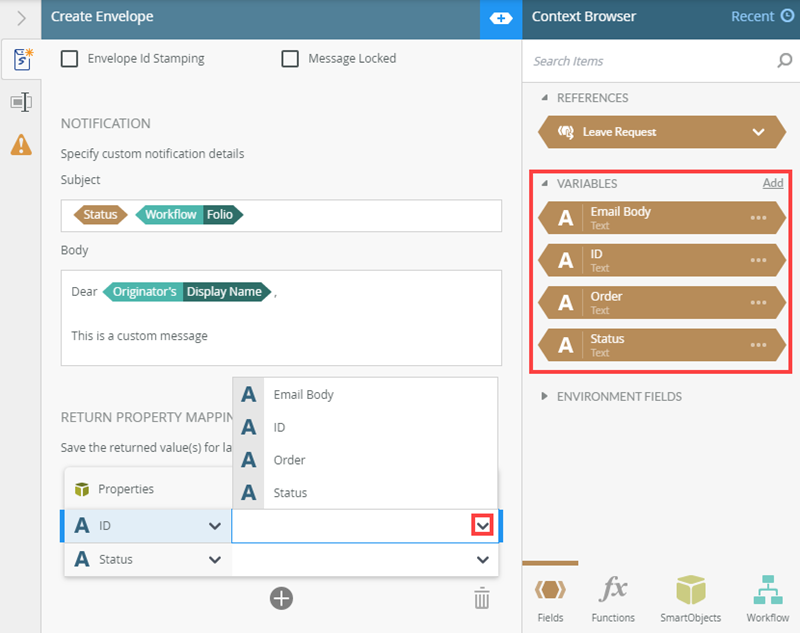Expand the ENVIRONMENT FIELDS section
The height and width of the screenshot is (633, 800).
pyautogui.click(x=544, y=396)
